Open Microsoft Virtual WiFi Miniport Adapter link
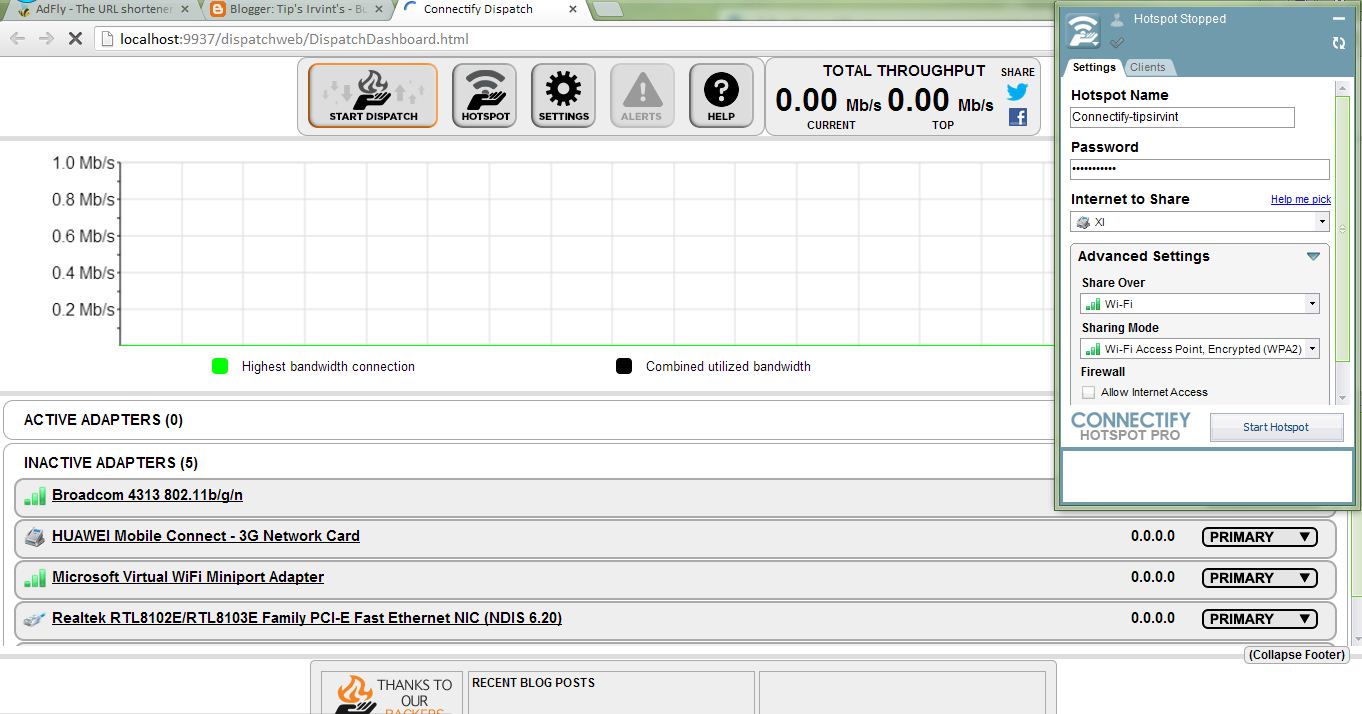This screenshot has width=1362, height=714. click(x=188, y=577)
